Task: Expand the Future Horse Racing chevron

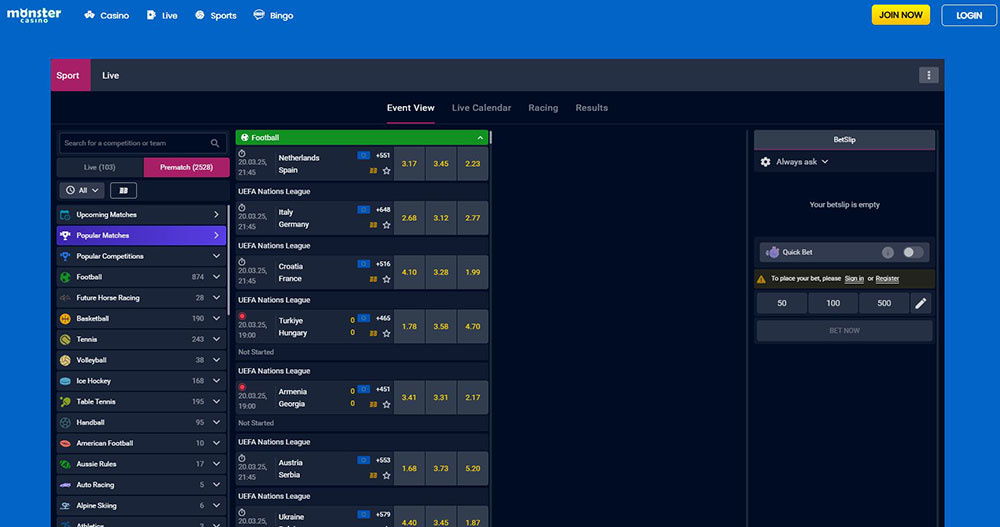Action: [216, 298]
